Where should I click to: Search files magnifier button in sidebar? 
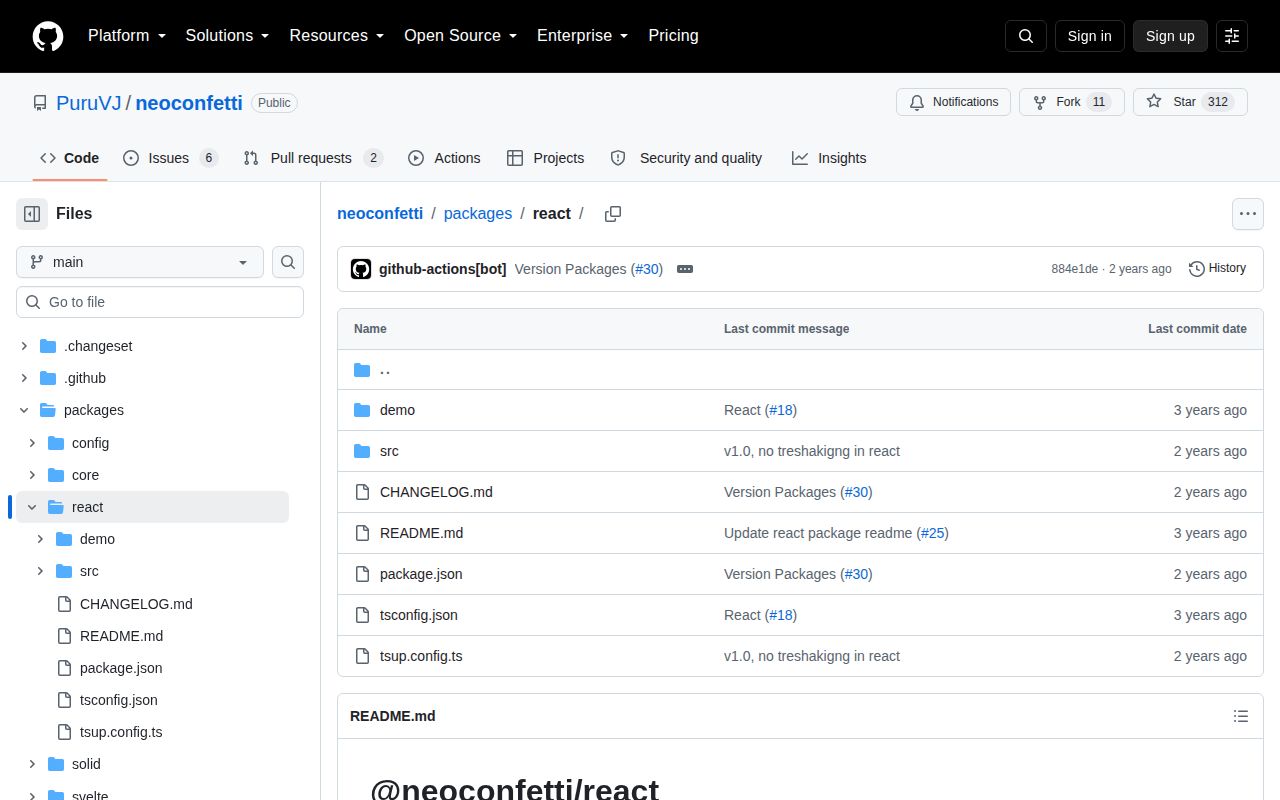288,262
